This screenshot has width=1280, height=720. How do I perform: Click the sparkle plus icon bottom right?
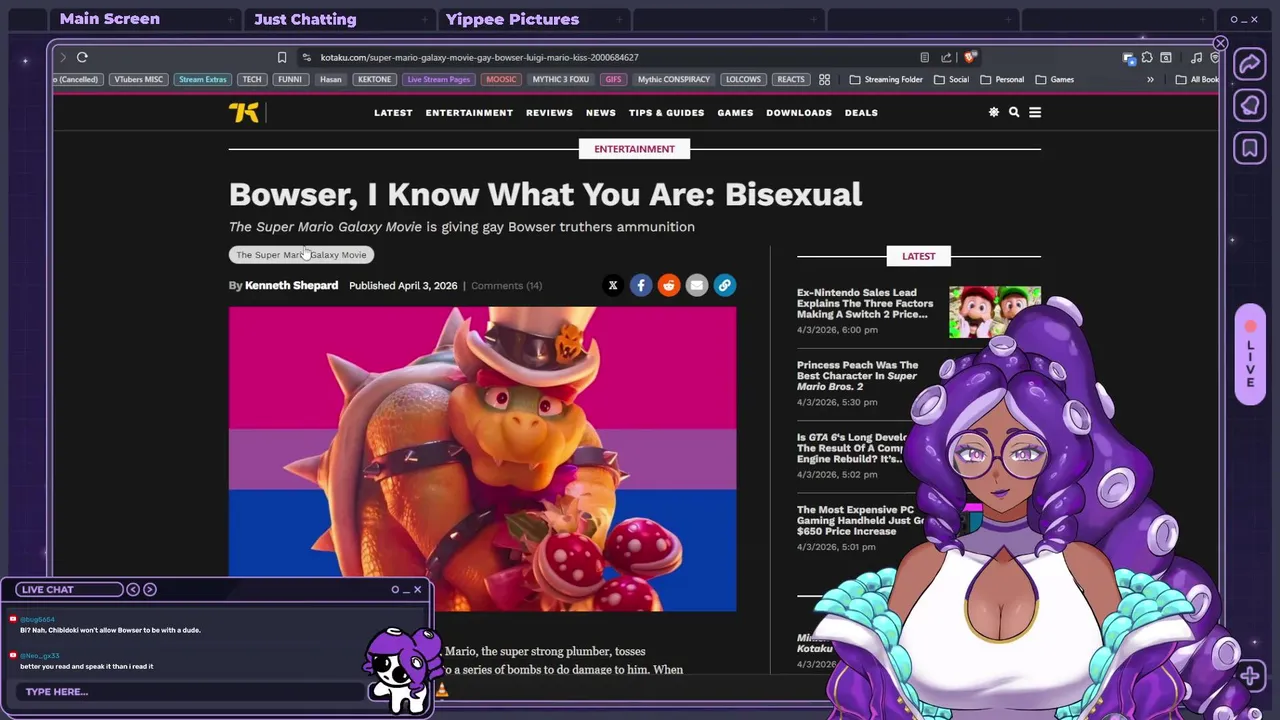click(x=1250, y=677)
